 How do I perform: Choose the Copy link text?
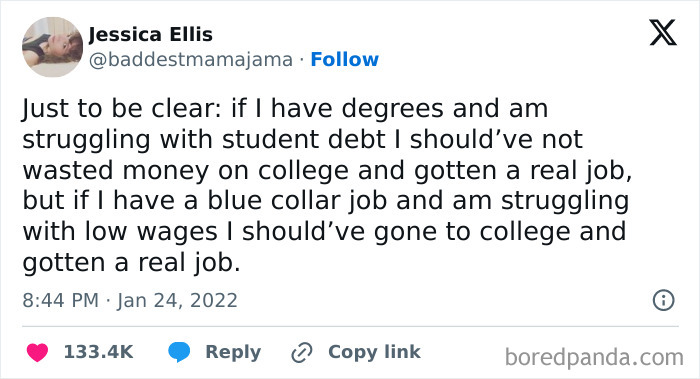point(374,352)
